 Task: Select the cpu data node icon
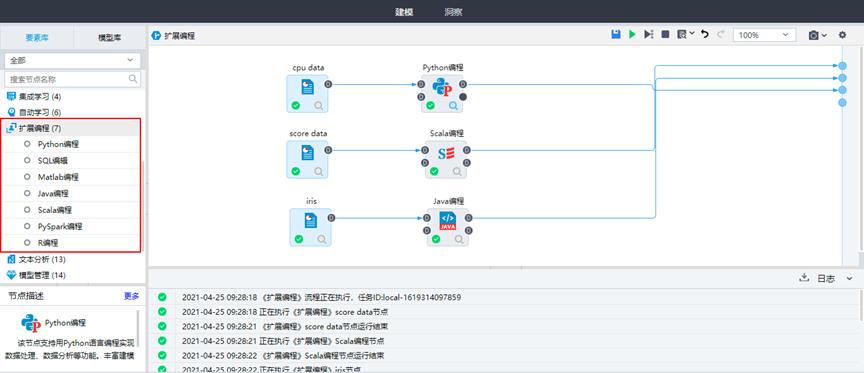[x=307, y=88]
